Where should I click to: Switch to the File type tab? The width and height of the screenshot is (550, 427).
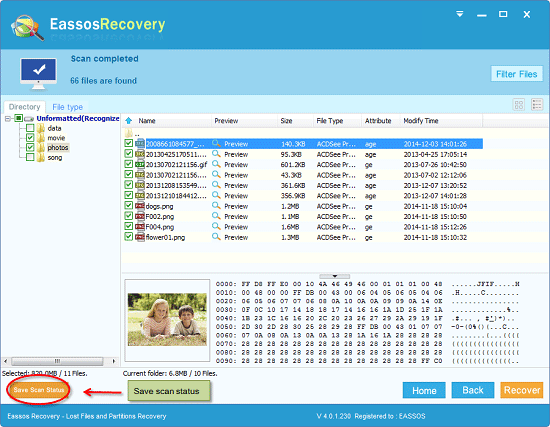(x=67, y=107)
